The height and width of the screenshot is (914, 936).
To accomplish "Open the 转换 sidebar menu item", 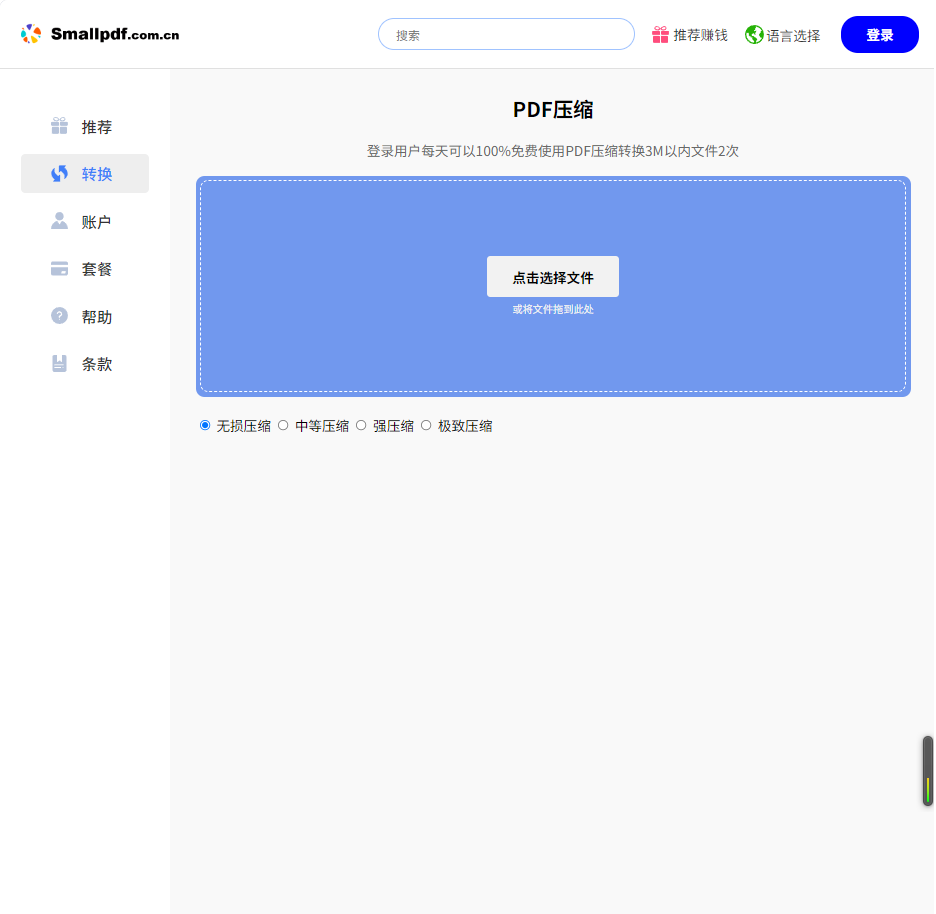I will (85, 174).
